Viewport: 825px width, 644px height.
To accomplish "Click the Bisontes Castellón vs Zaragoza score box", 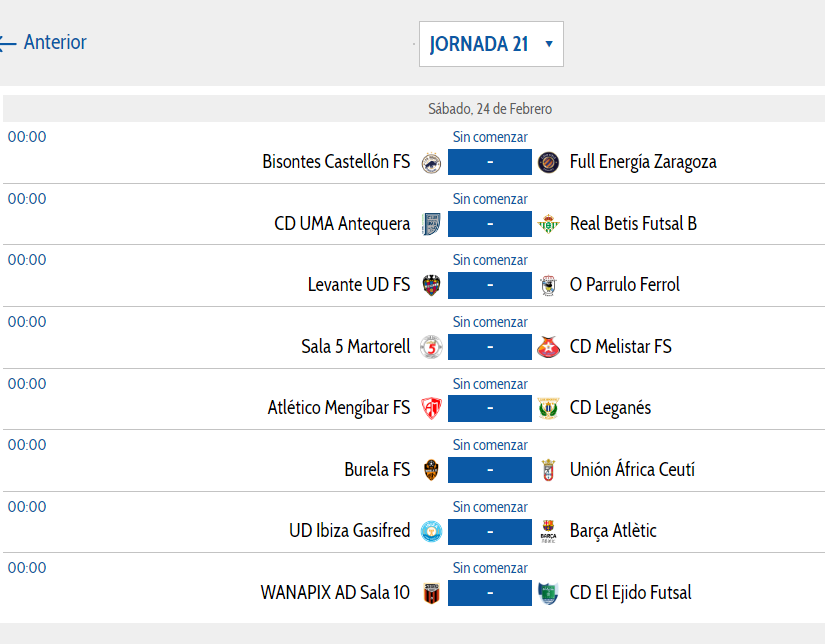I will [490, 162].
